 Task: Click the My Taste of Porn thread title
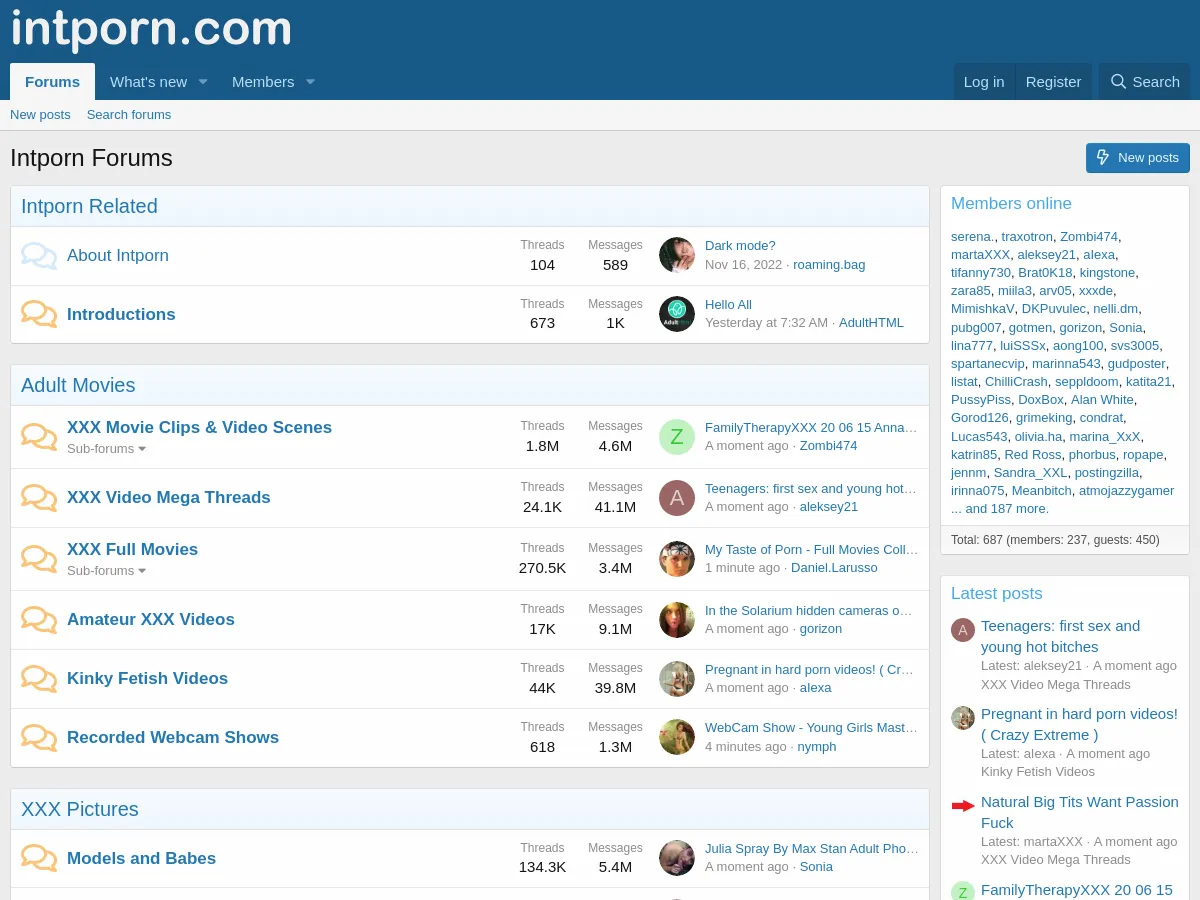811,550
